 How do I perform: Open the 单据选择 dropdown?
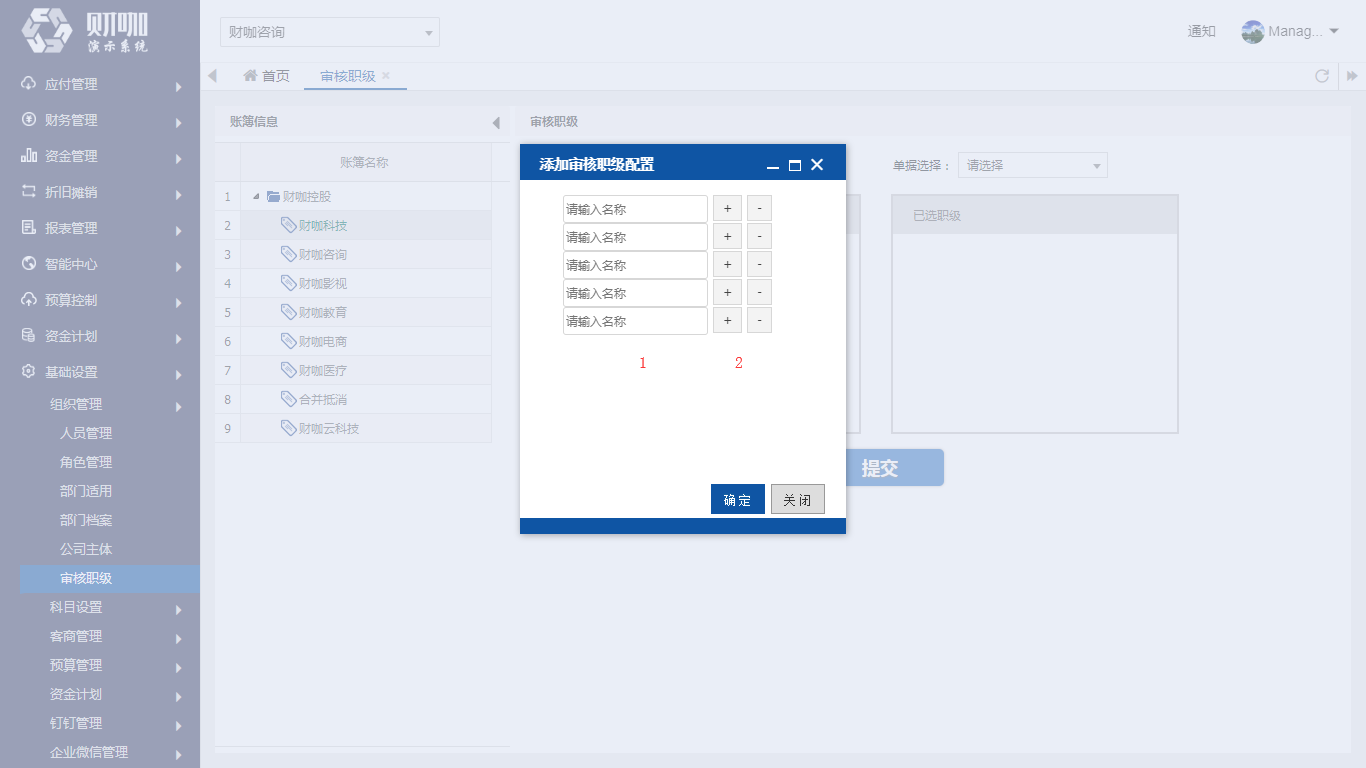point(1033,165)
